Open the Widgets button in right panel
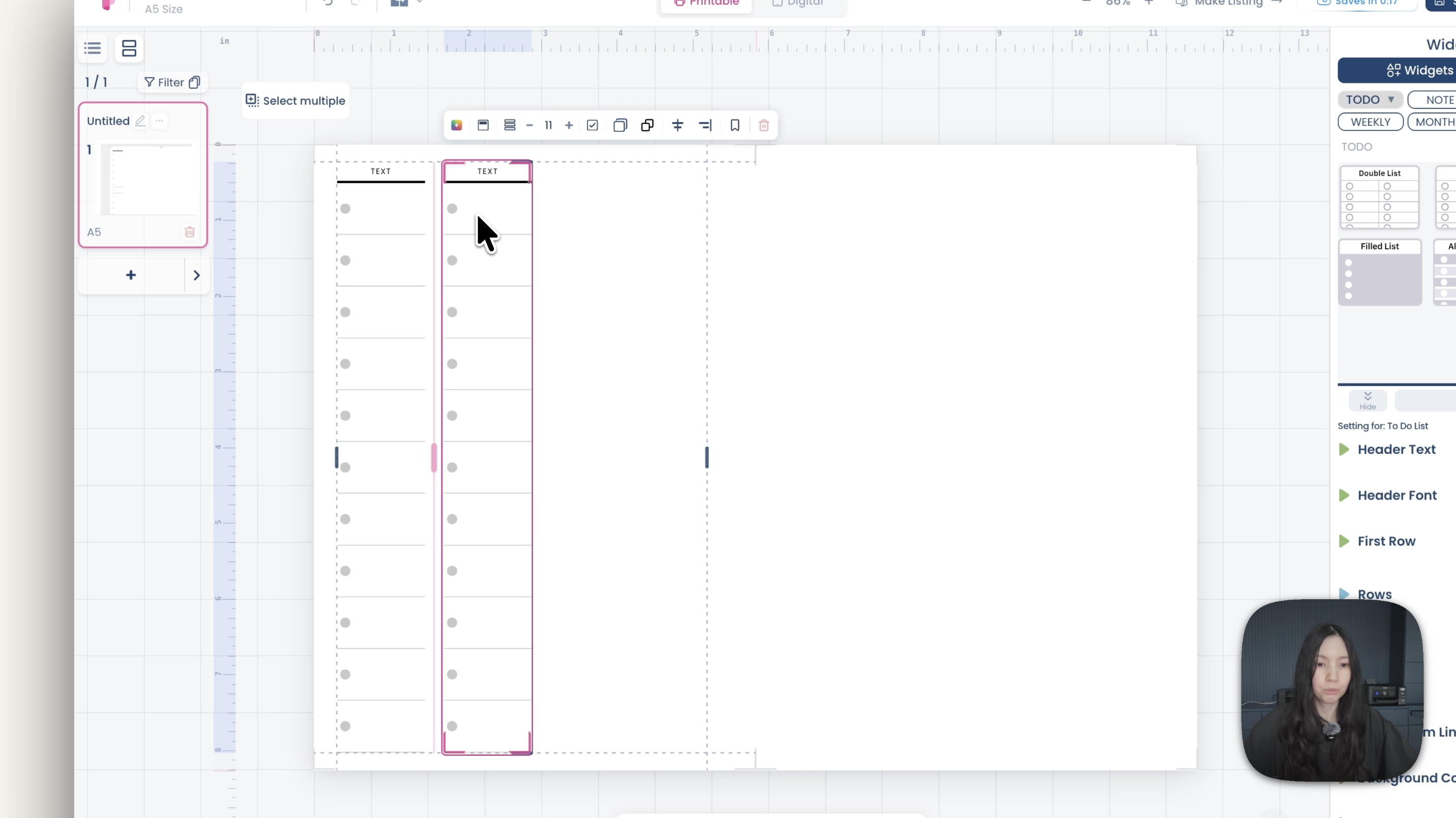 click(1396, 70)
